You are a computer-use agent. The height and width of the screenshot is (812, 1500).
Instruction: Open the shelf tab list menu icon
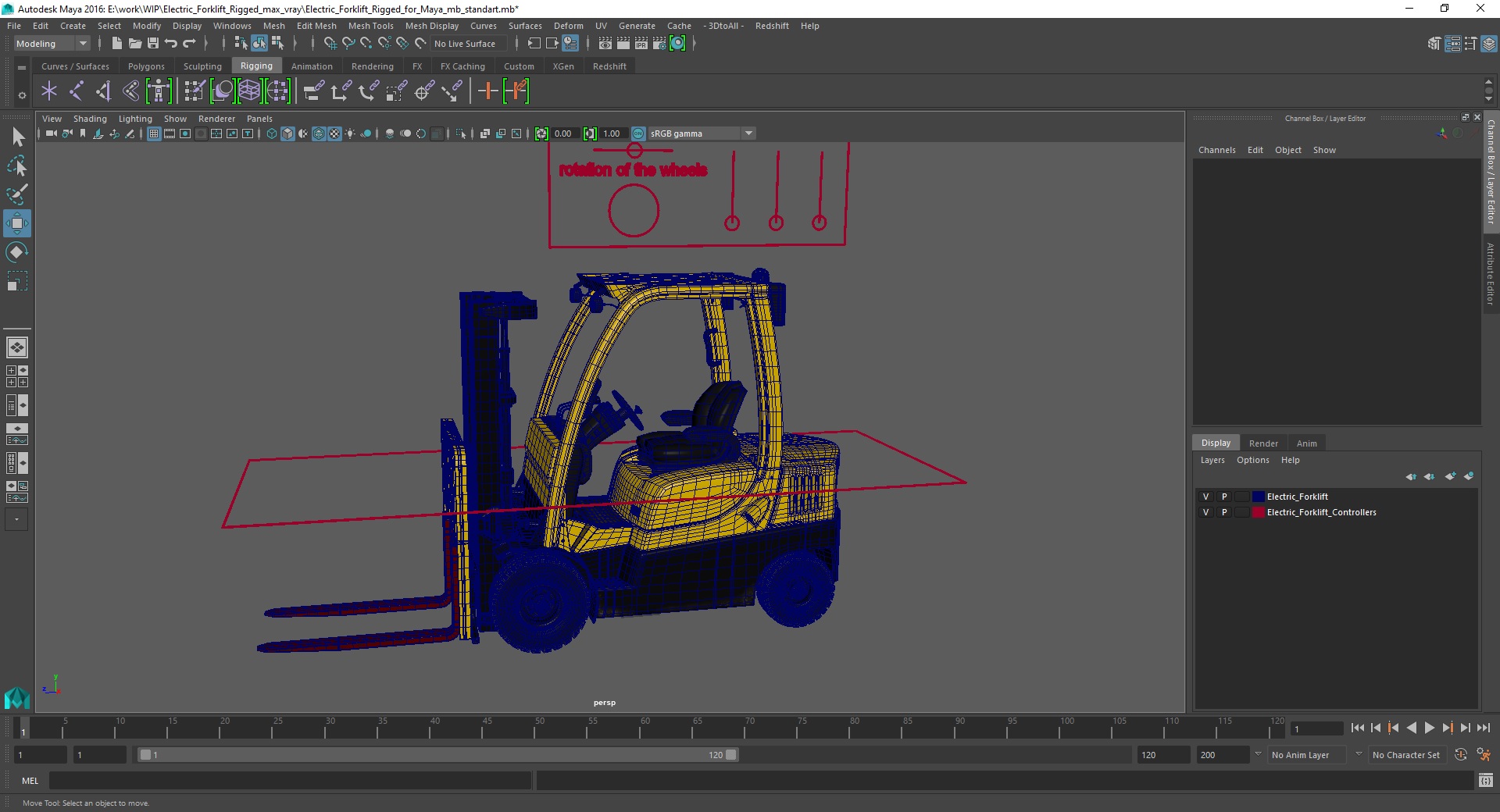(x=22, y=67)
